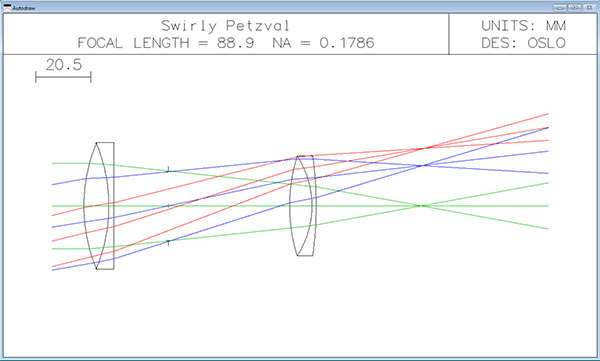Screen dimensions: 600x361
Task: Click the green on-axis ray focus point
Action: [x=420, y=206]
